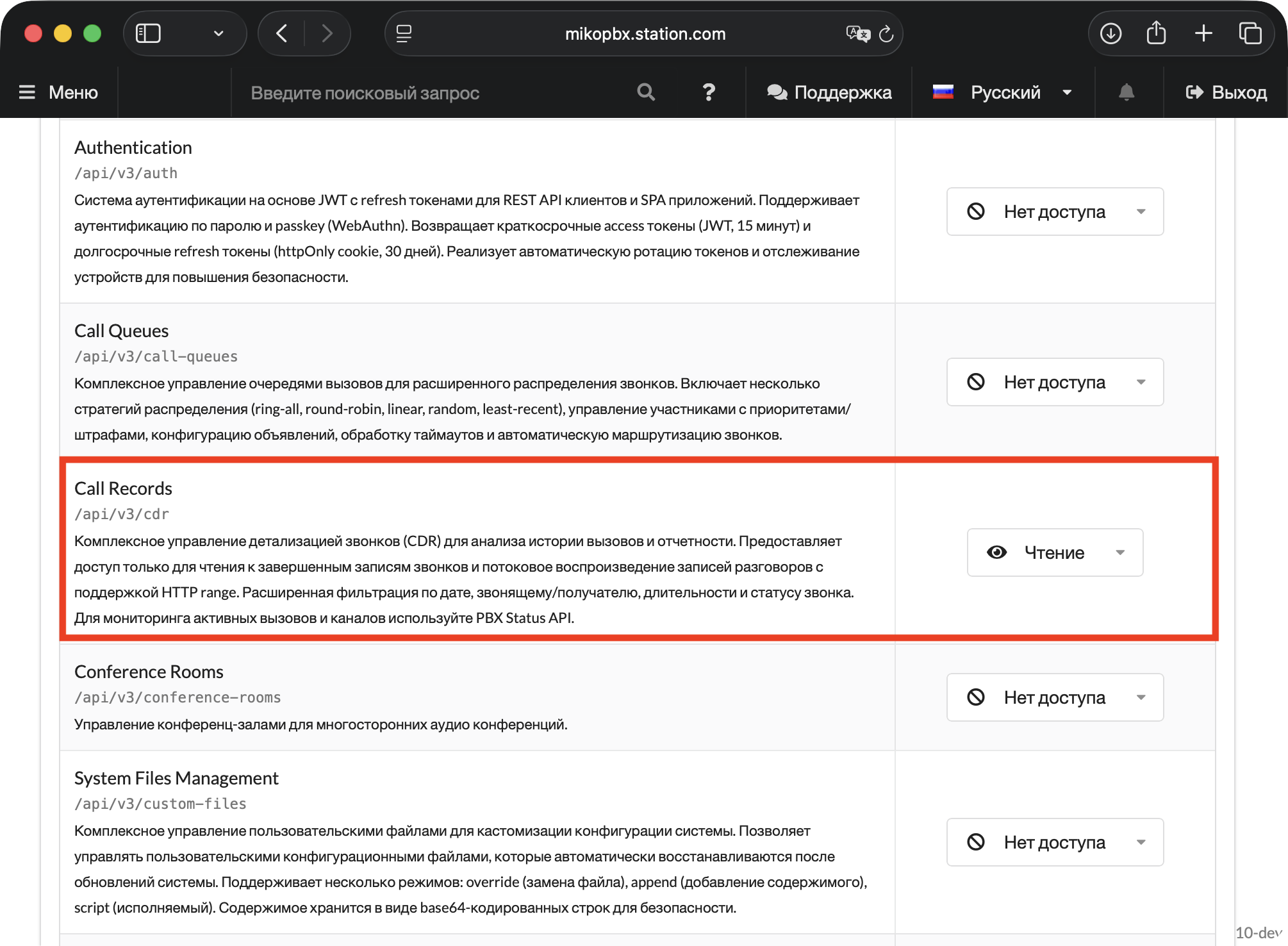Click the search query input field

[423, 93]
